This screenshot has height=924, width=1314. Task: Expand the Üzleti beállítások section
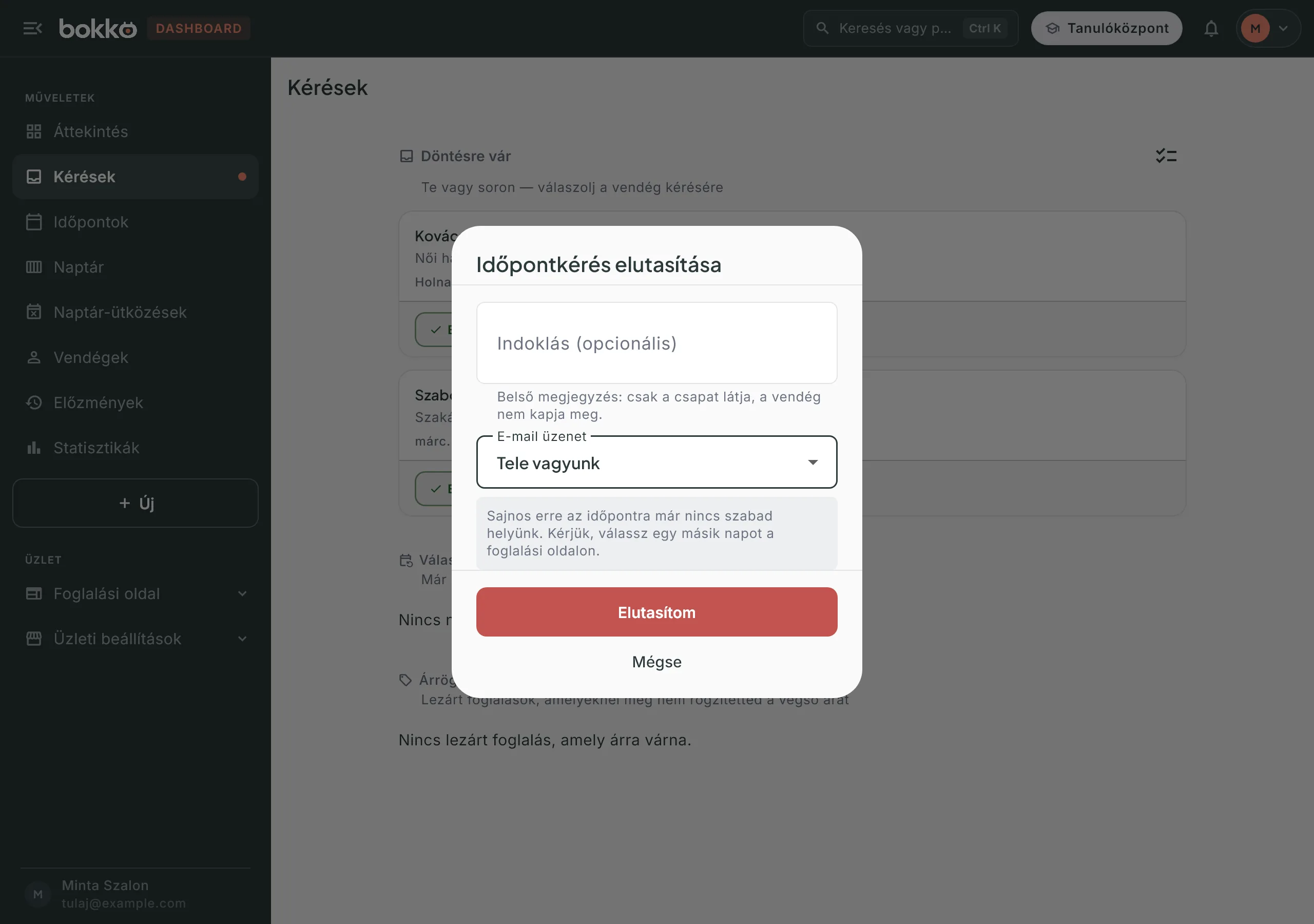click(135, 639)
